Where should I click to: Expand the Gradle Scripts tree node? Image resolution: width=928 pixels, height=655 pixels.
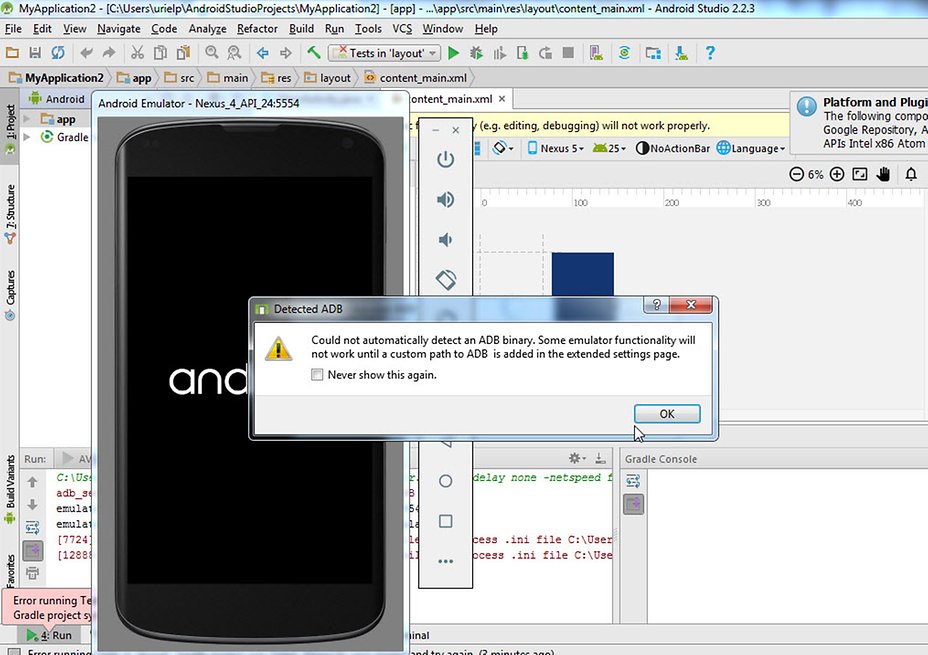coord(27,137)
